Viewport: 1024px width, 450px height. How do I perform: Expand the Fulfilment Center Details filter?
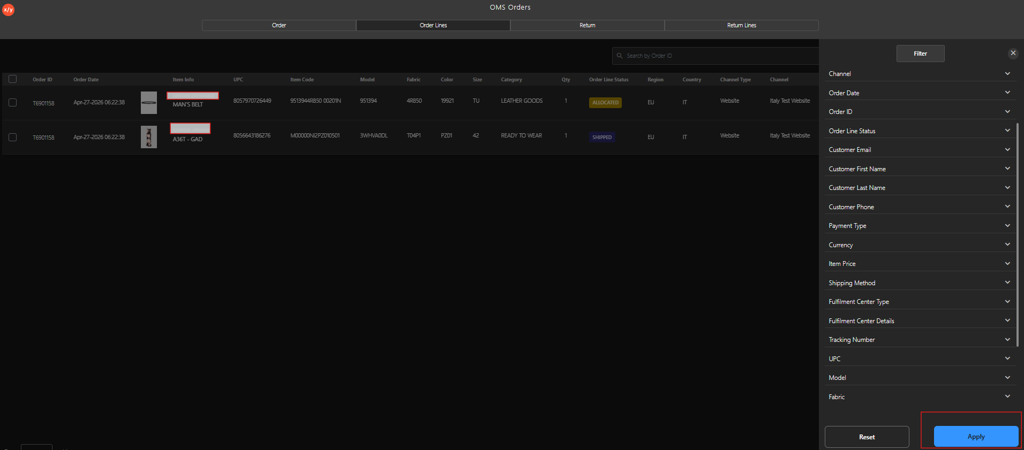coord(920,321)
